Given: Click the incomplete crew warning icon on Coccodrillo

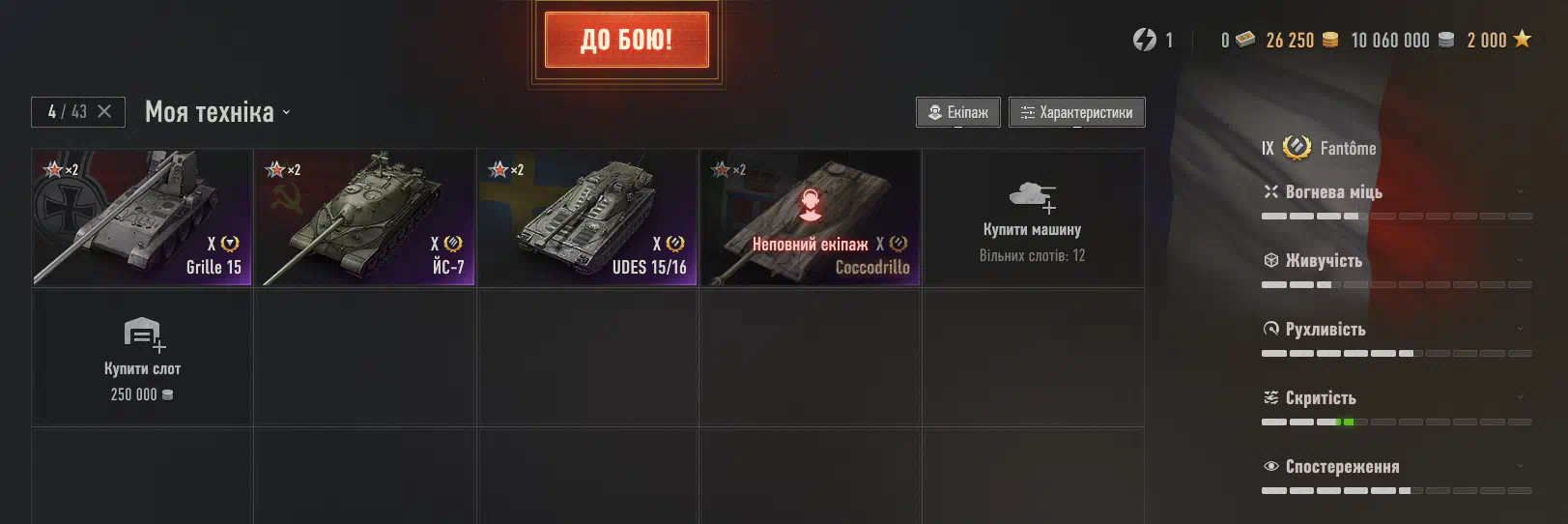Looking at the screenshot, I should 811,205.
